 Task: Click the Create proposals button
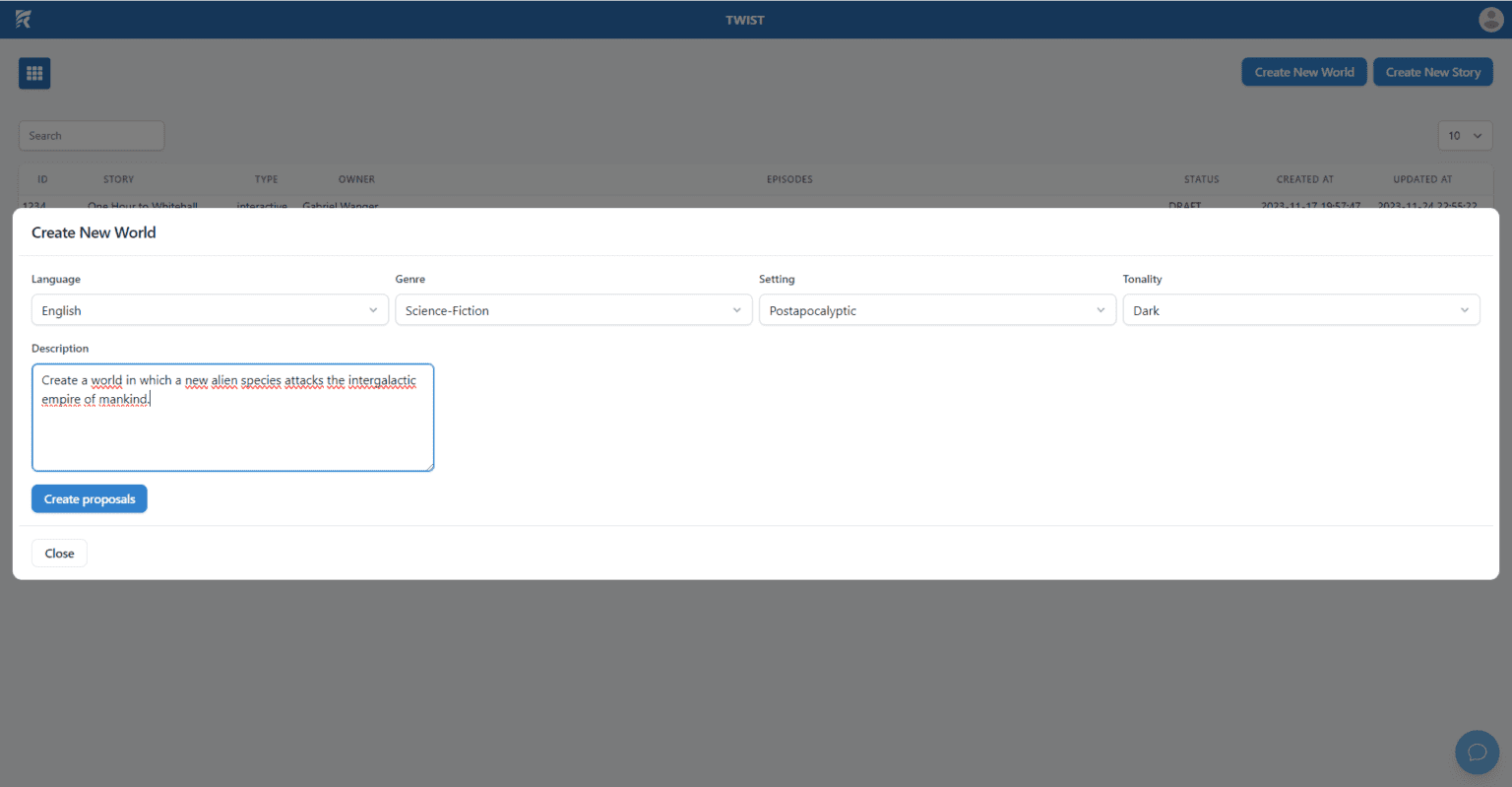89,498
